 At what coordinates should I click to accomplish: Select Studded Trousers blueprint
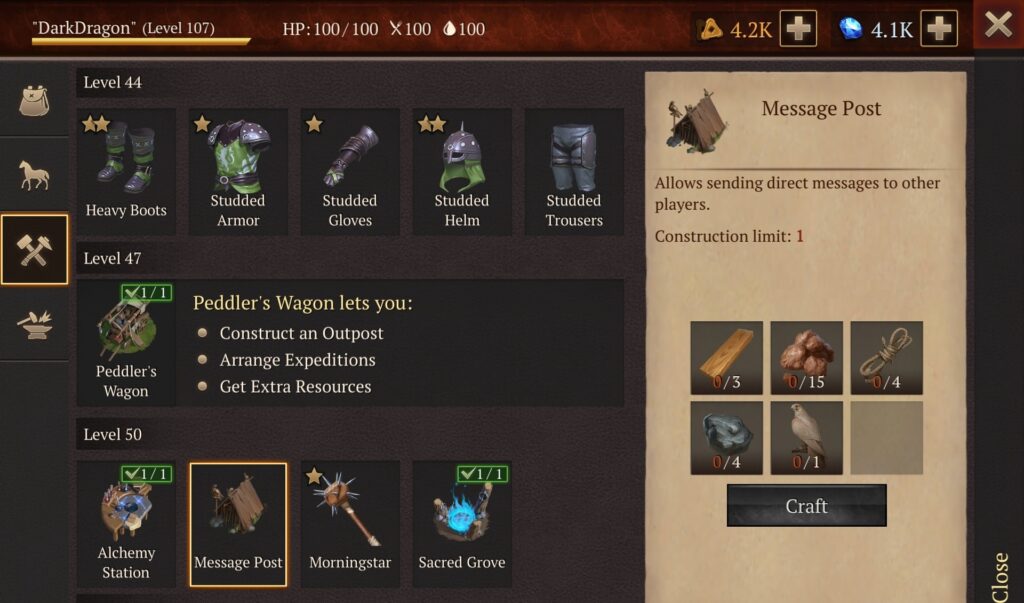tap(574, 172)
